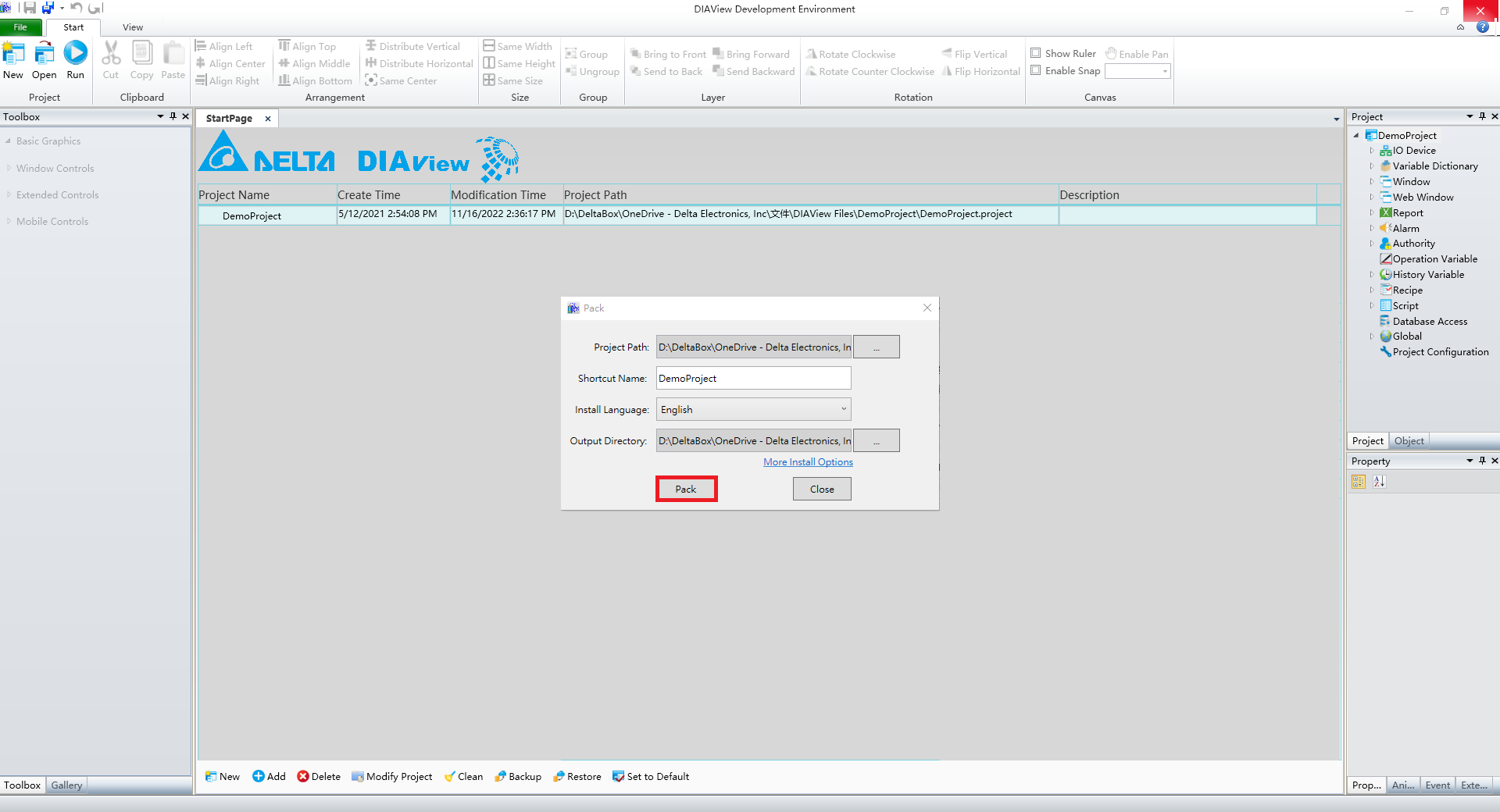1500x812 pixels.
Task: Expand Variable Dictionary tree node
Action: point(1371,166)
